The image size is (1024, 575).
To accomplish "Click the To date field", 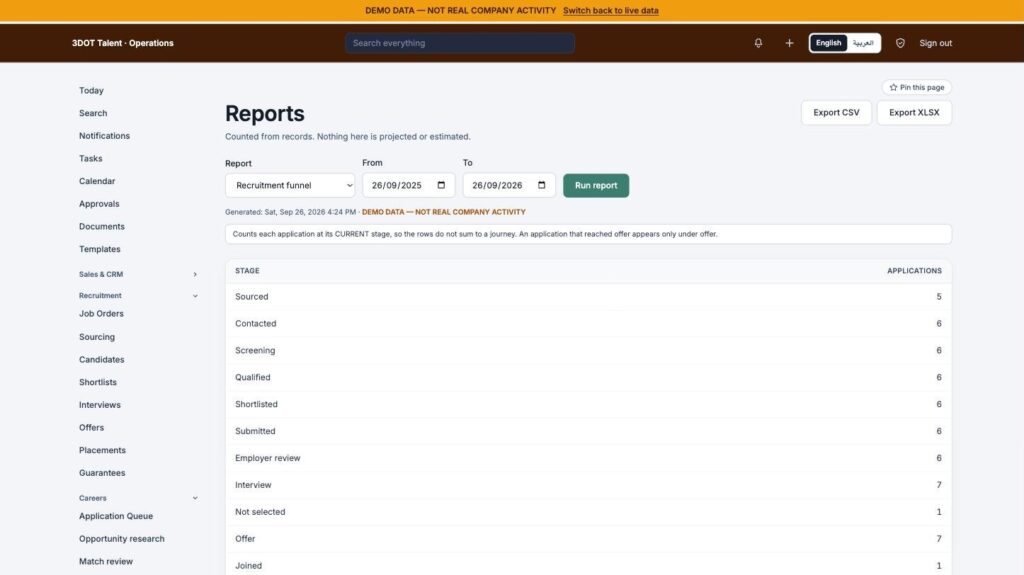I will (509, 186).
